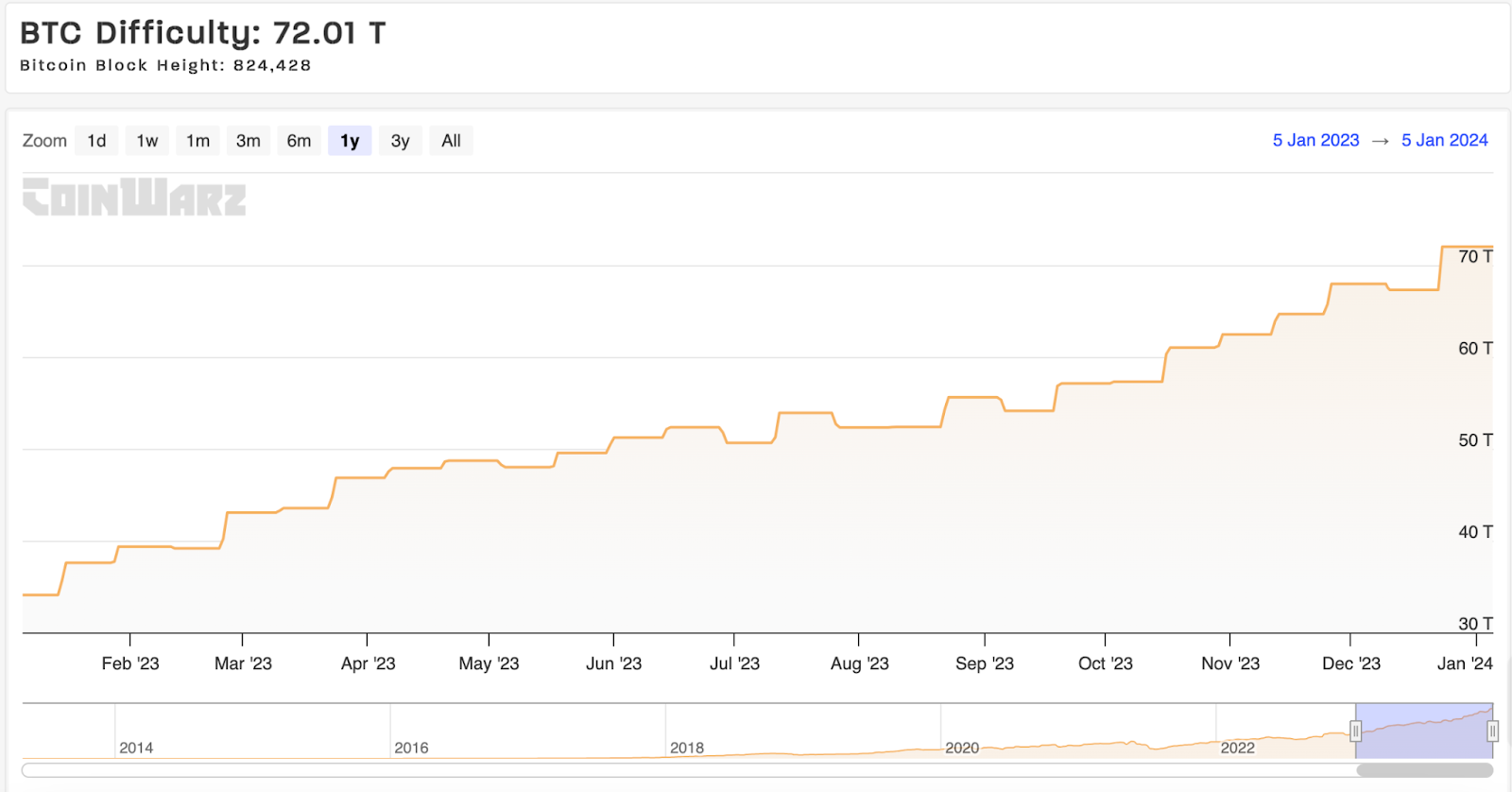The image size is (1512, 792).
Task: Click the Sep '23 axis label
Action: pos(985,663)
